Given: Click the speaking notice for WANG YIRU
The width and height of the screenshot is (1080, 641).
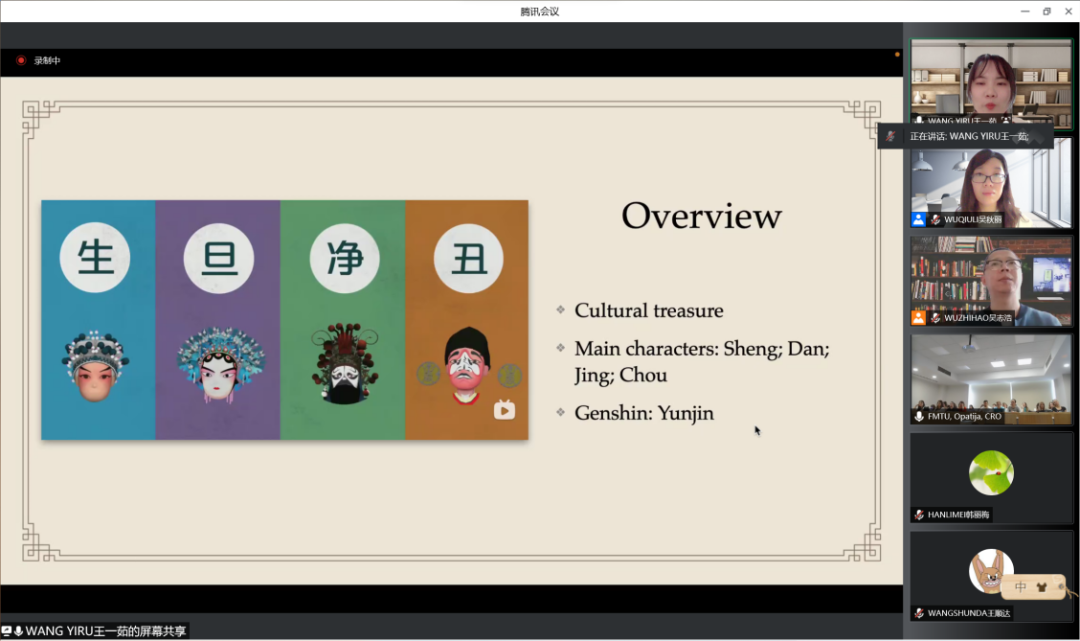Looking at the screenshot, I should coord(967,136).
